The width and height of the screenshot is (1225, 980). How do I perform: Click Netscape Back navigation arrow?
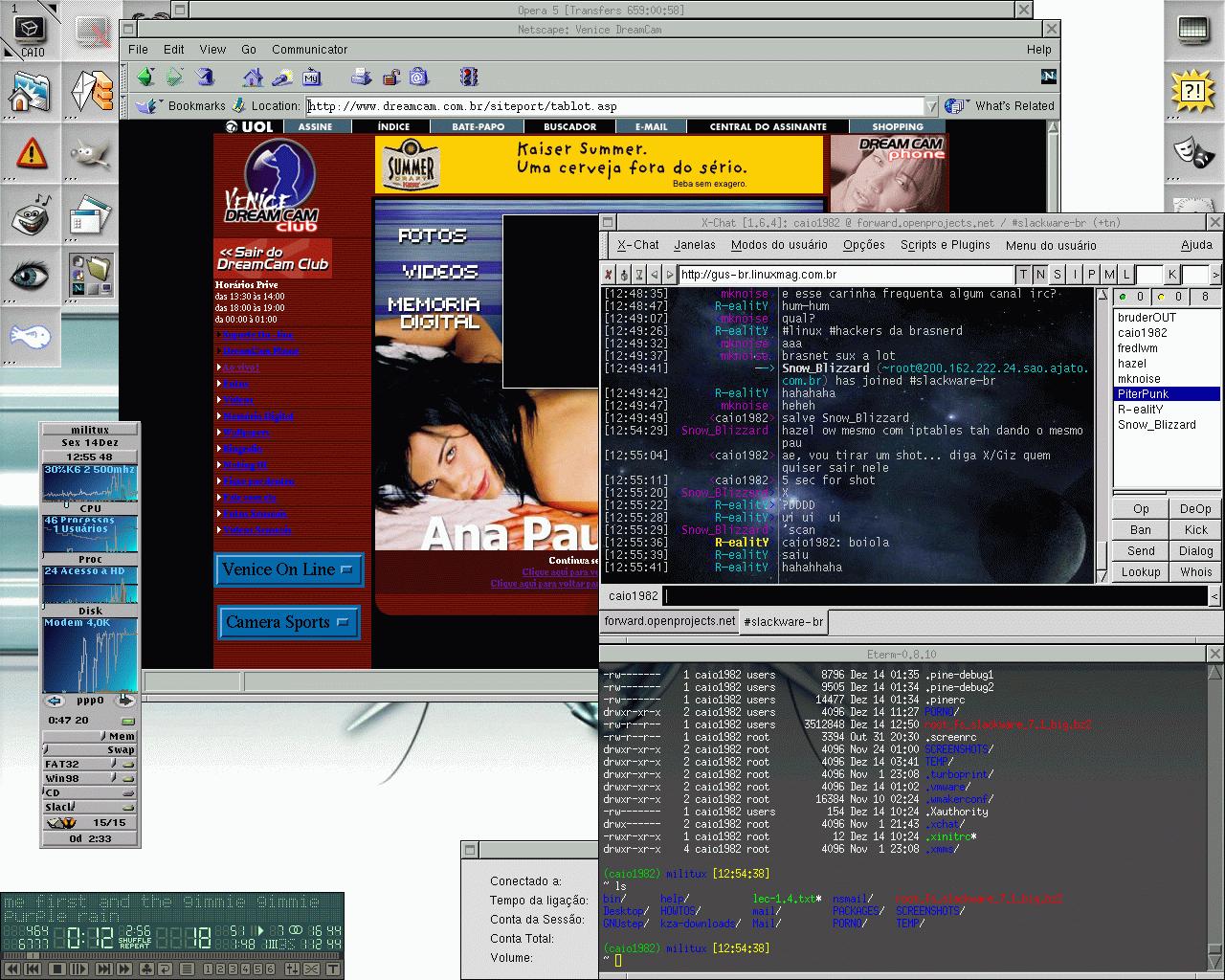[x=145, y=78]
